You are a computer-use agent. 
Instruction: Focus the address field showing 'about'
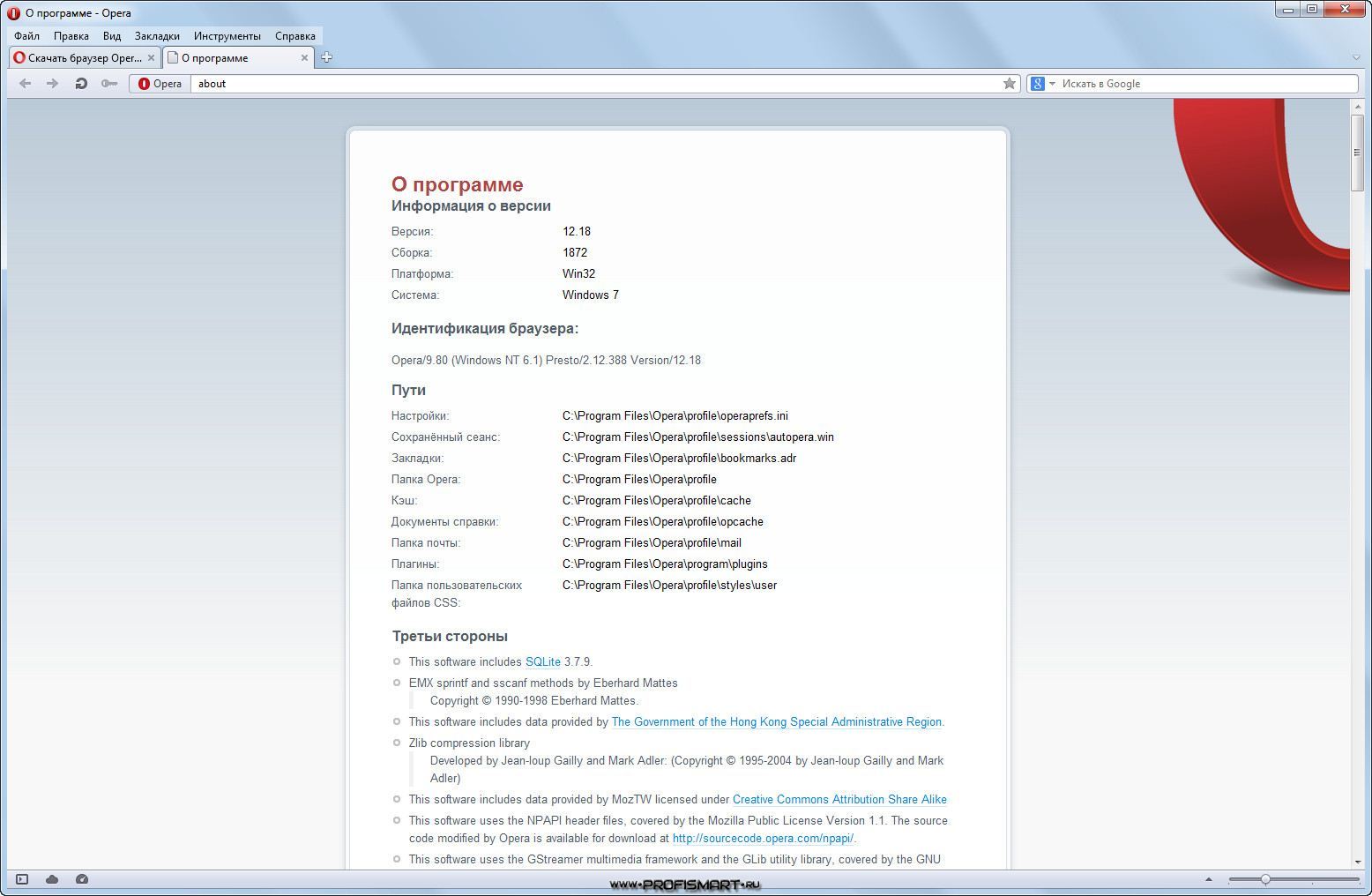tap(595, 84)
